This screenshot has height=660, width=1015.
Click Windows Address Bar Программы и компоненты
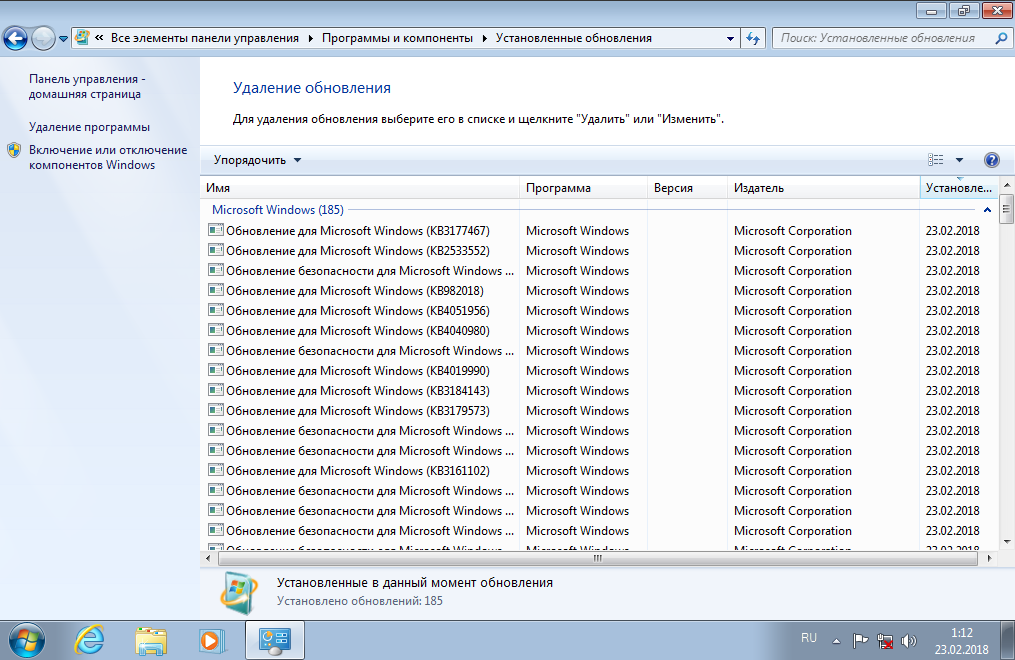pyautogui.click(x=397, y=38)
